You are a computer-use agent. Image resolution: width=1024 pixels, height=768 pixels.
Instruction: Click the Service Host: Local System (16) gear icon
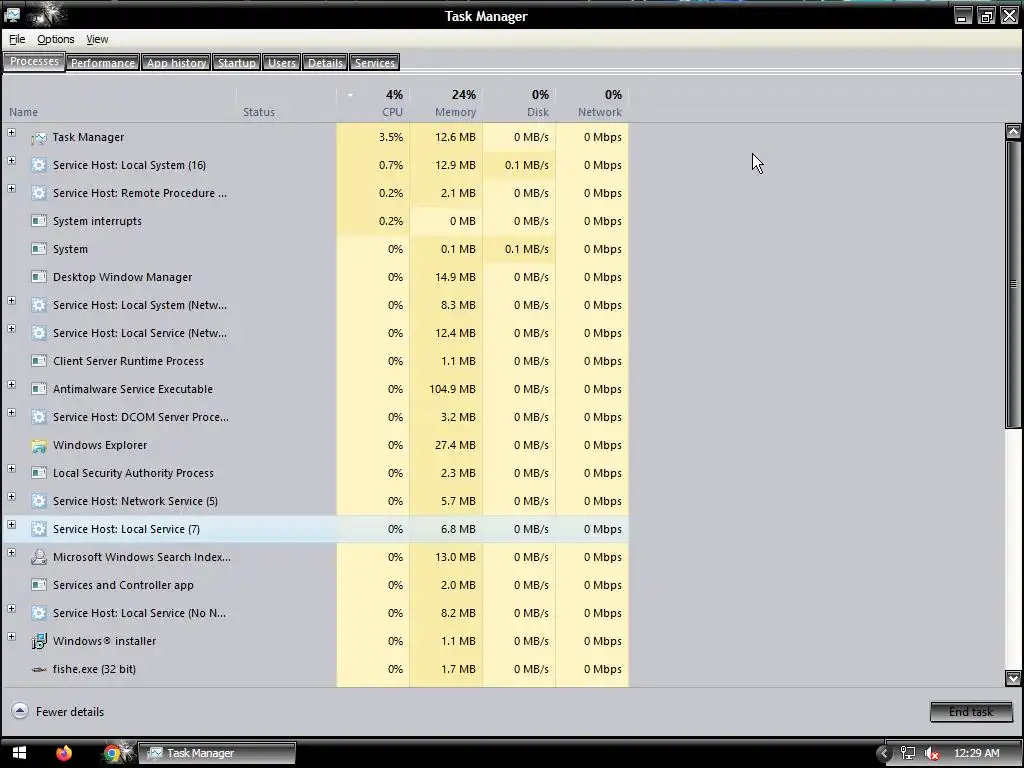39,165
